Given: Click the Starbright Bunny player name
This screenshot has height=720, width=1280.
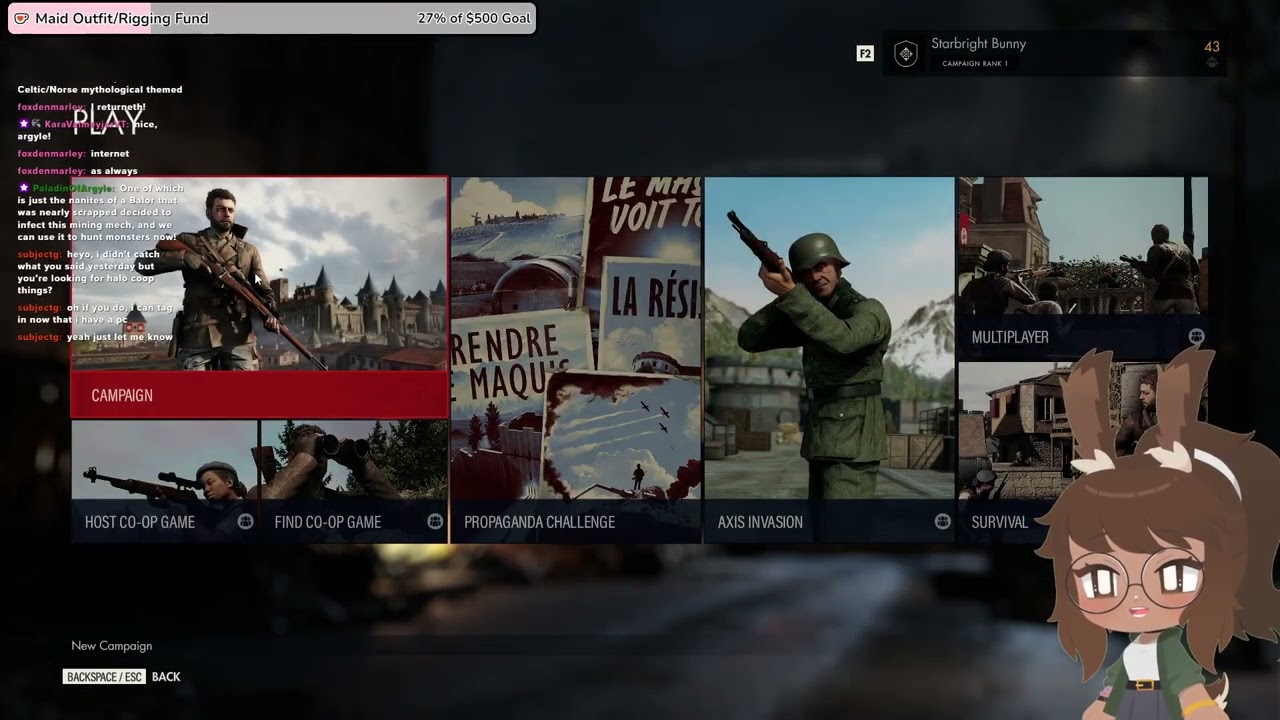Looking at the screenshot, I should pos(978,44).
